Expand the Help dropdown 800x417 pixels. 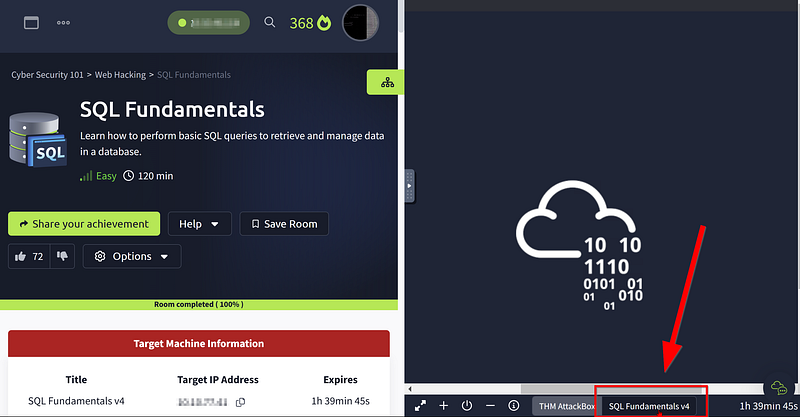tap(199, 224)
